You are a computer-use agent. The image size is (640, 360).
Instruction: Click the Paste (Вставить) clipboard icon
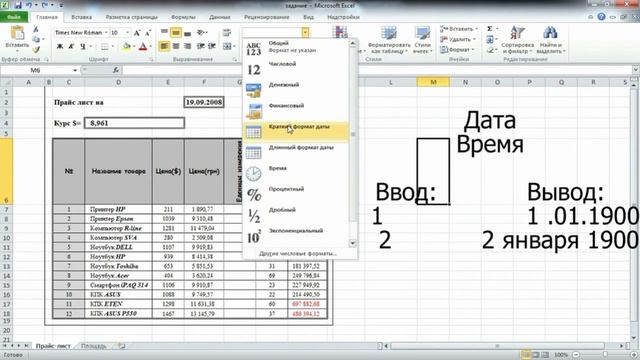pyautogui.click(x=17, y=33)
